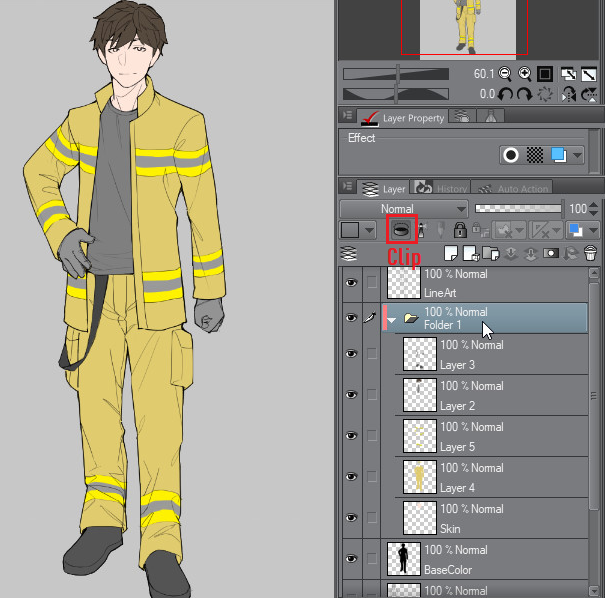Delete layer with trash can icon
Image resolution: width=605 pixels, height=598 pixels.
[590, 252]
